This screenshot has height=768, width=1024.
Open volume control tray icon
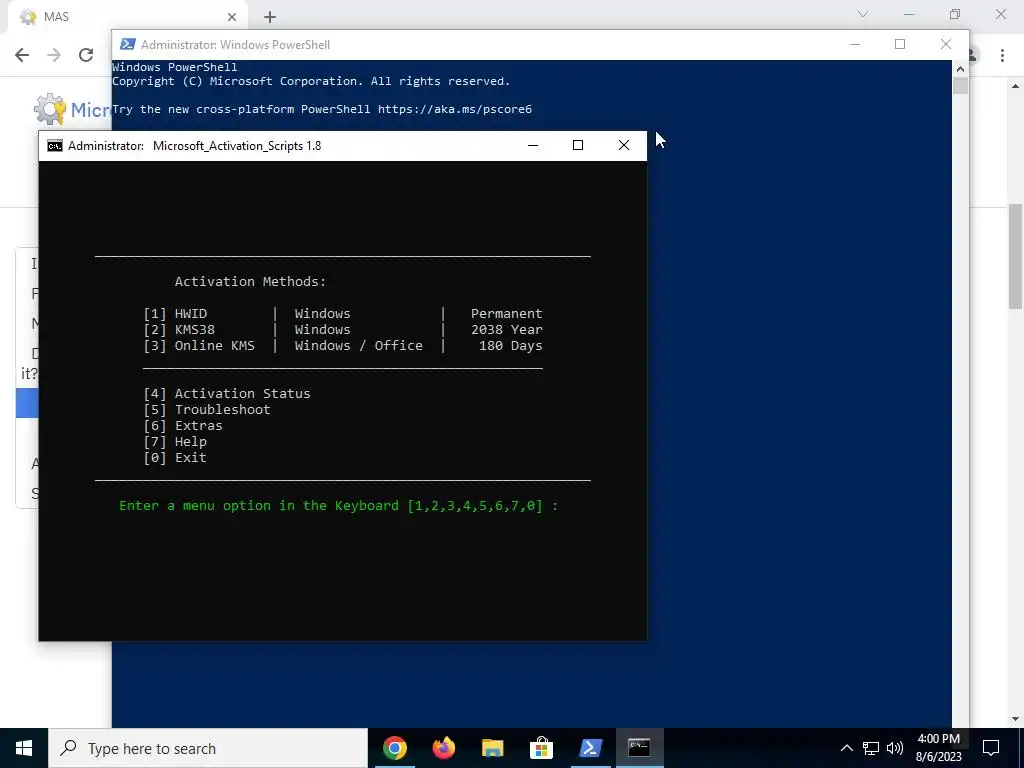click(895, 748)
